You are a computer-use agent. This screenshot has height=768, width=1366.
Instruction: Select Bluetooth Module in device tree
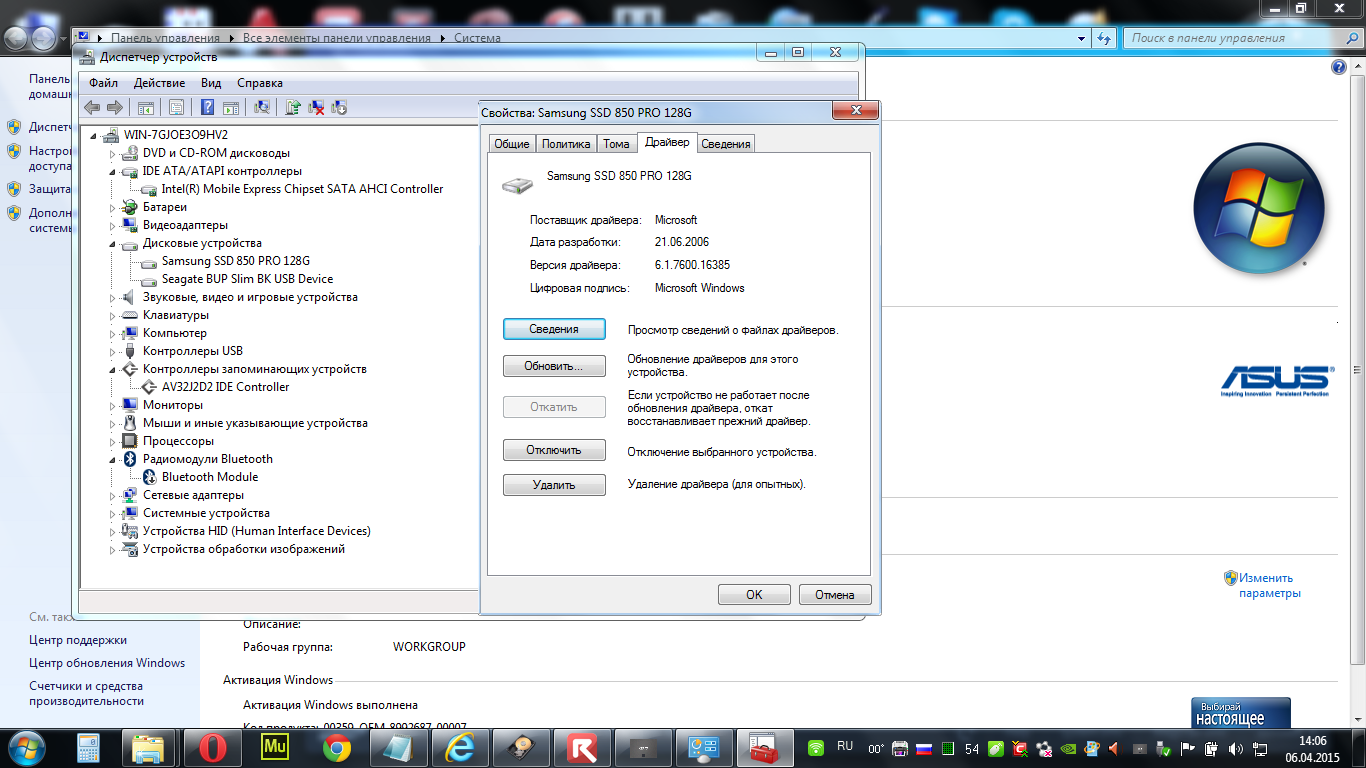[210, 477]
